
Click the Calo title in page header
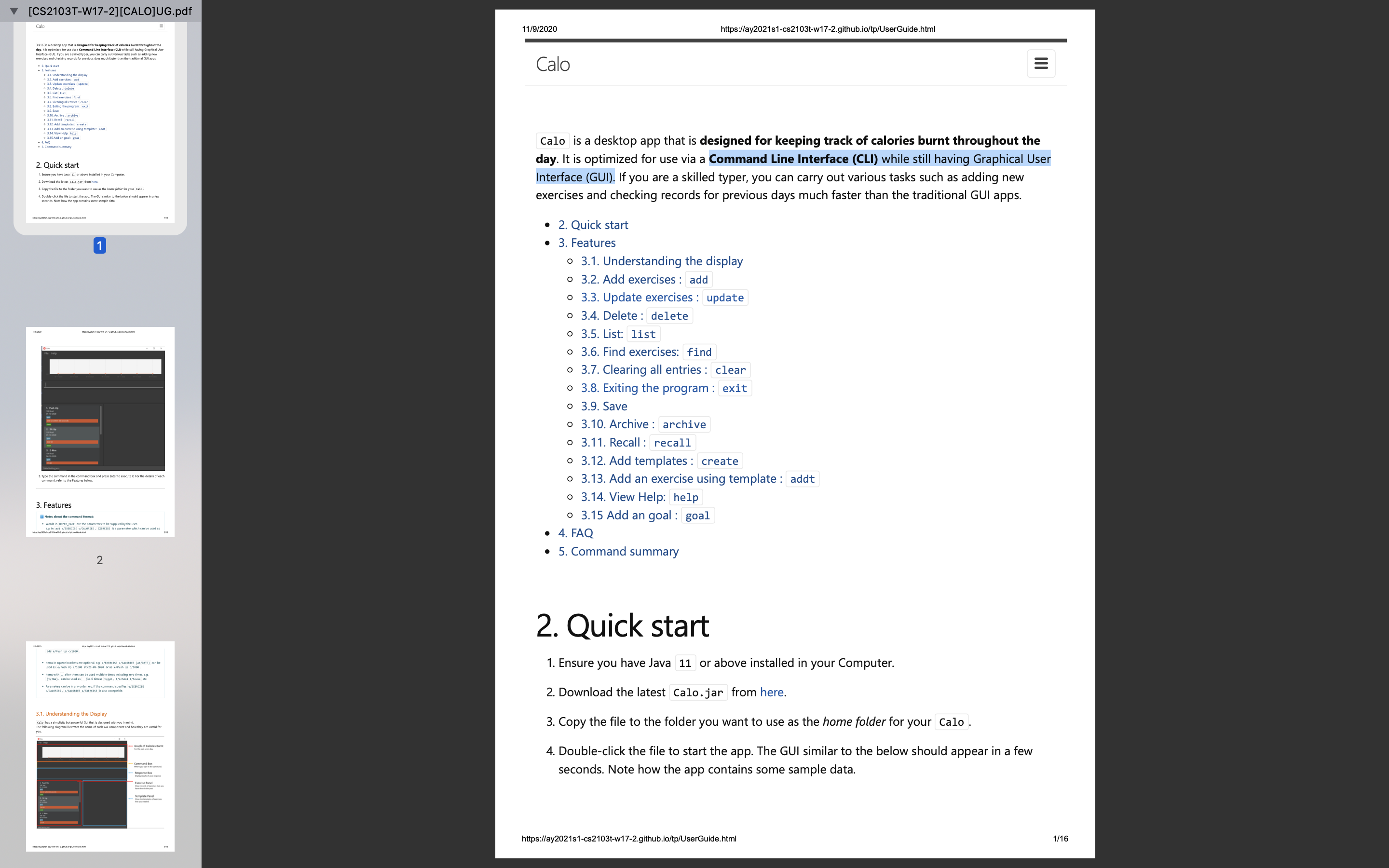[553, 64]
